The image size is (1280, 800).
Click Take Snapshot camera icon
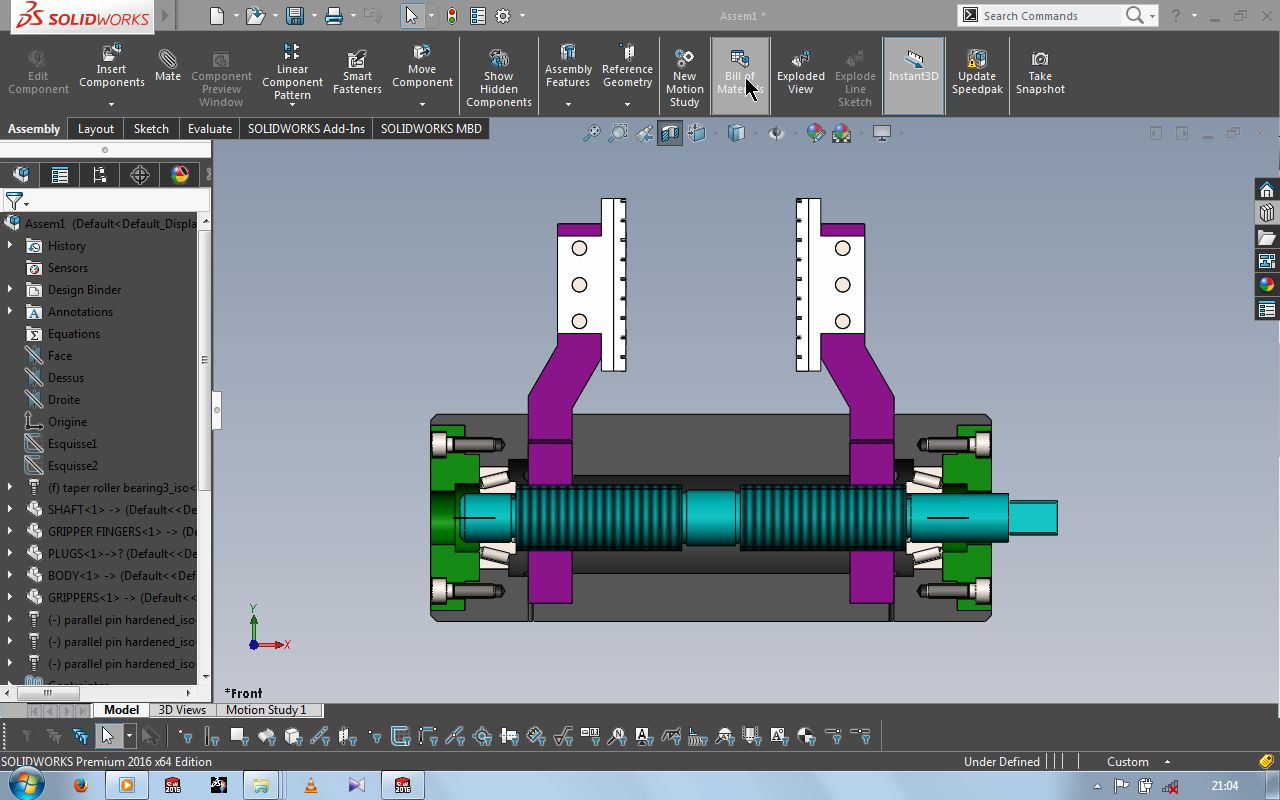coord(1040,72)
